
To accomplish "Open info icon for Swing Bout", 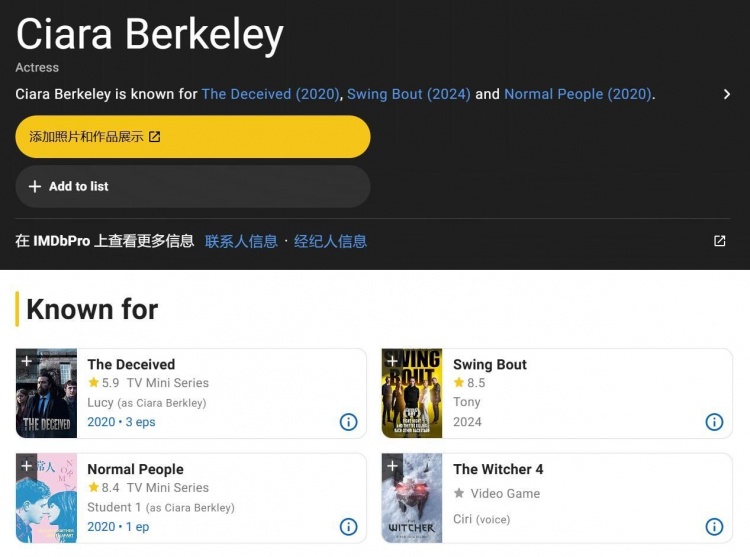I will [x=714, y=422].
